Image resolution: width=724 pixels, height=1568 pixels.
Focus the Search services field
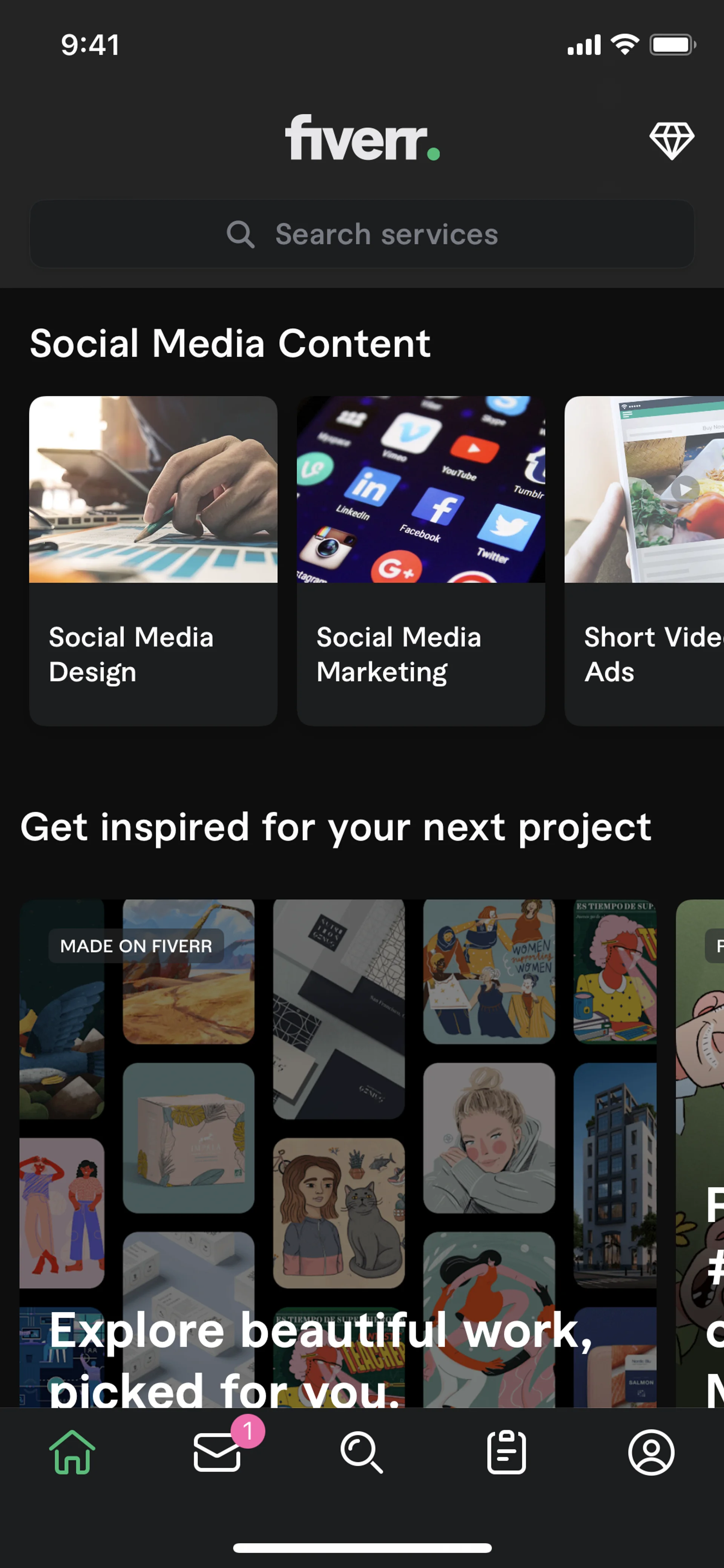click(387, 234)
